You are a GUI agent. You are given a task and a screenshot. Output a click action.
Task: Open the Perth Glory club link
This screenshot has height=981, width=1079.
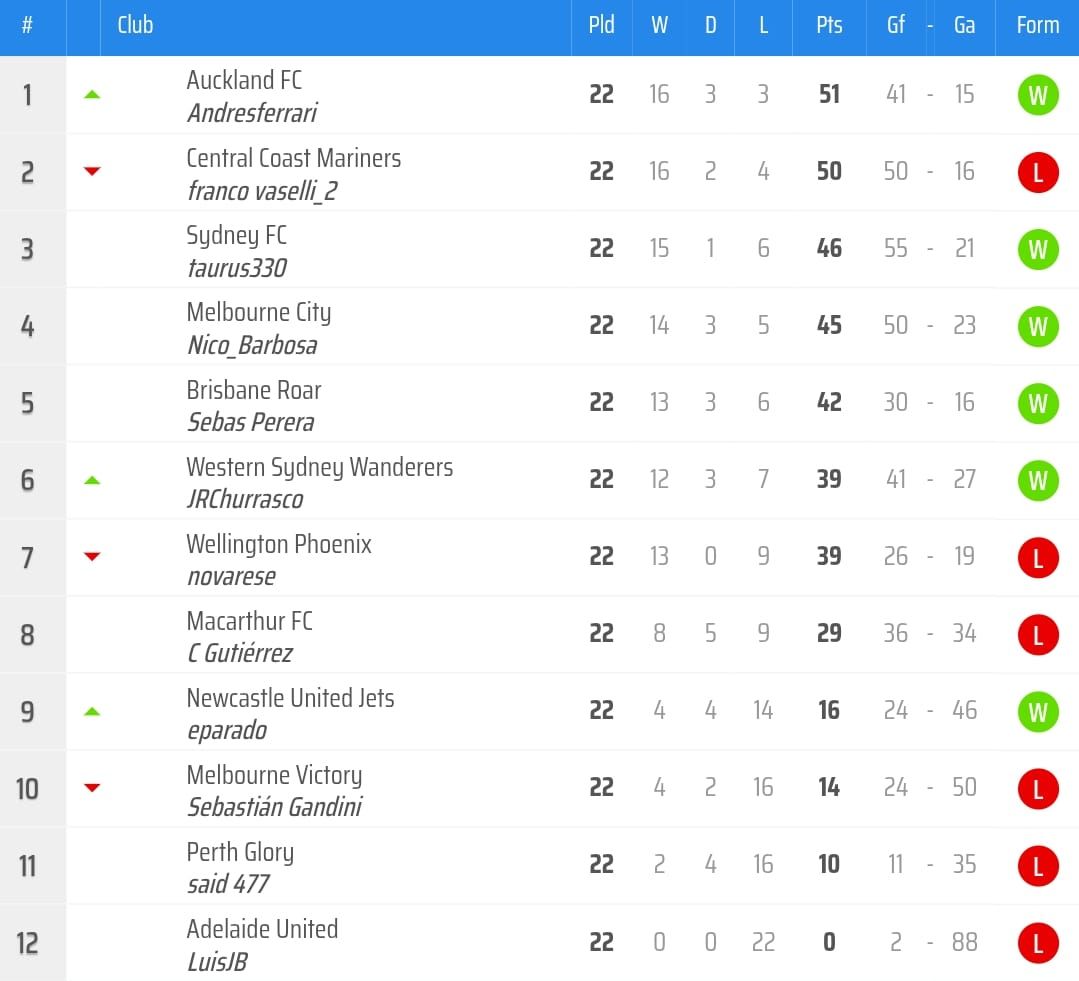click(240, 852)
